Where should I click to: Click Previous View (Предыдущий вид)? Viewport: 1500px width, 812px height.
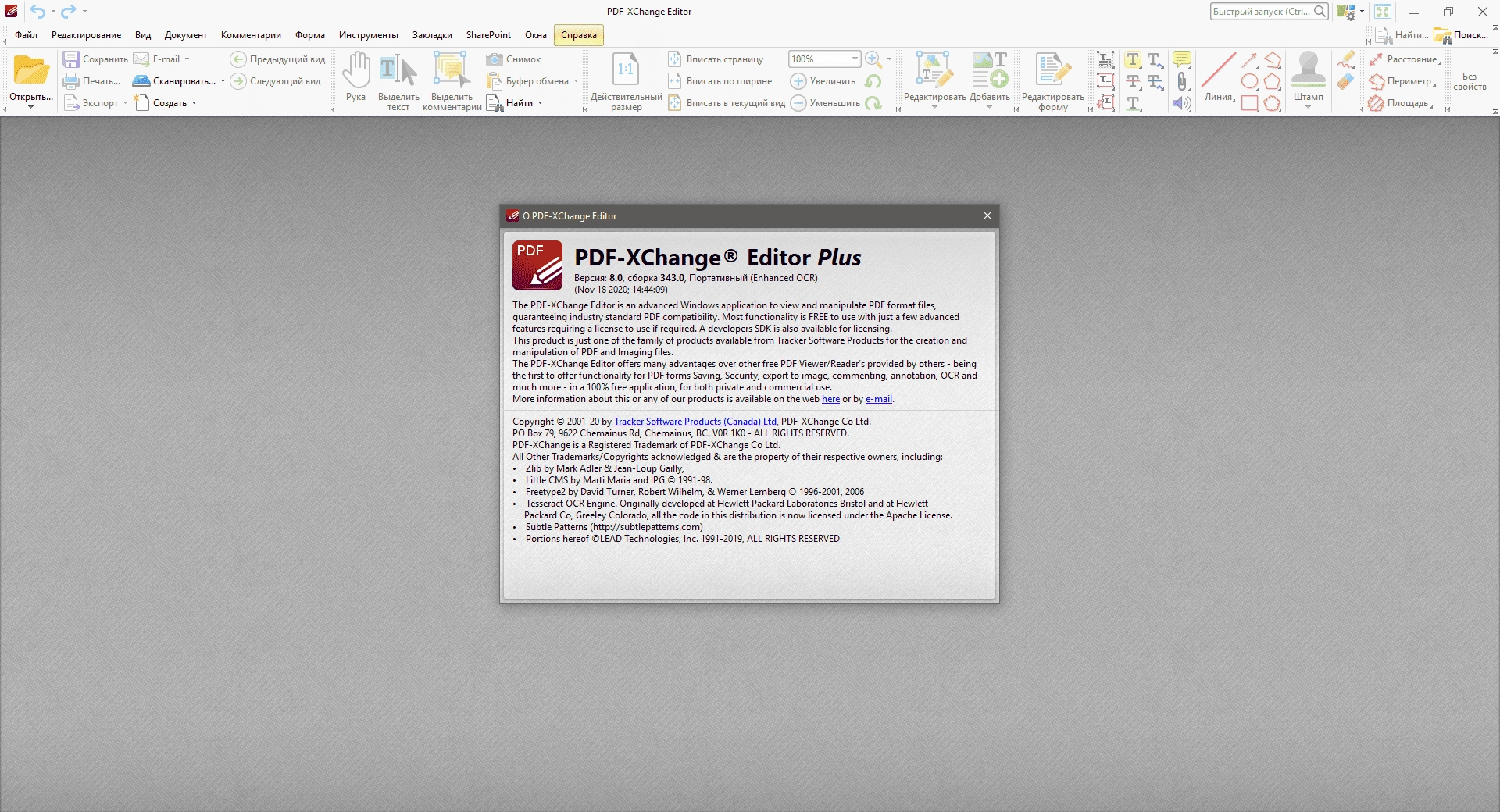(x=278, y=59)
